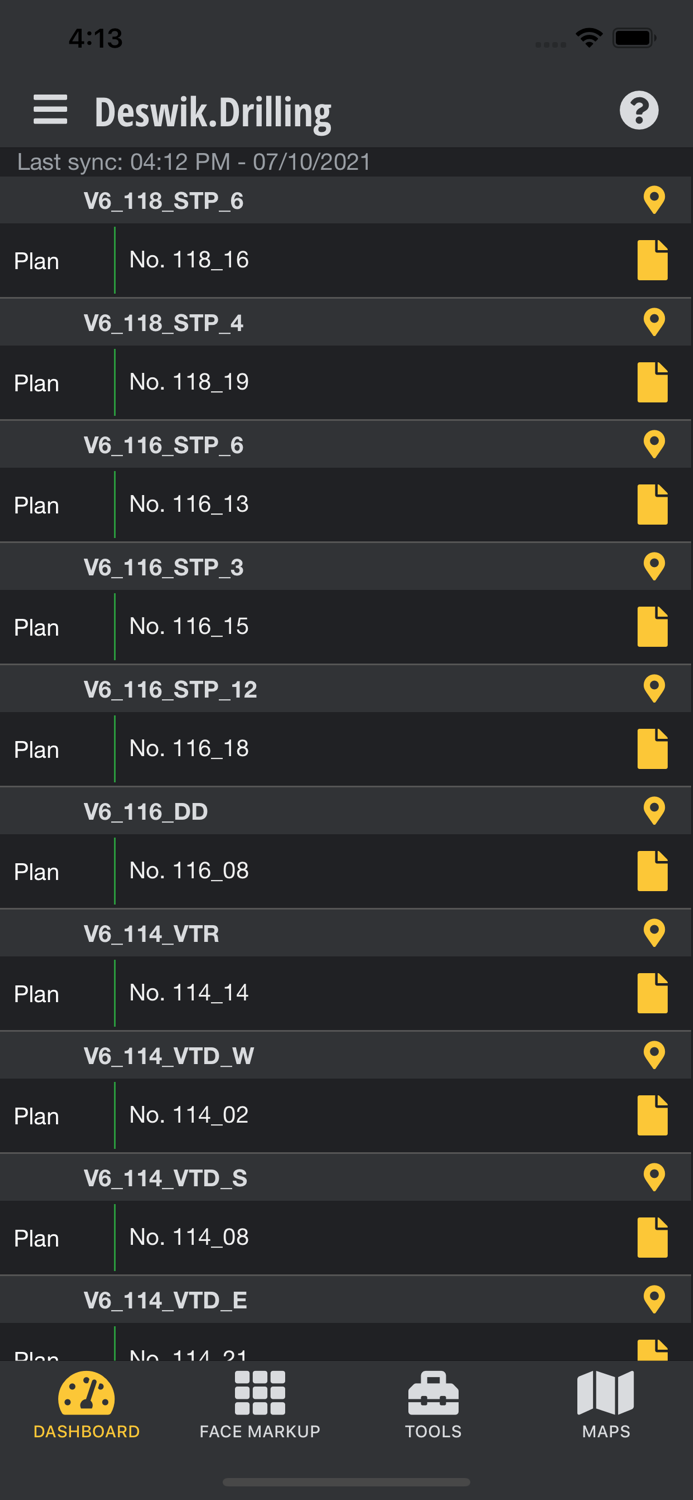The width and height of the screenshot is (693, 1500).
Task: Select the Dashboard tab
Action: click(x=87, y=1405)
